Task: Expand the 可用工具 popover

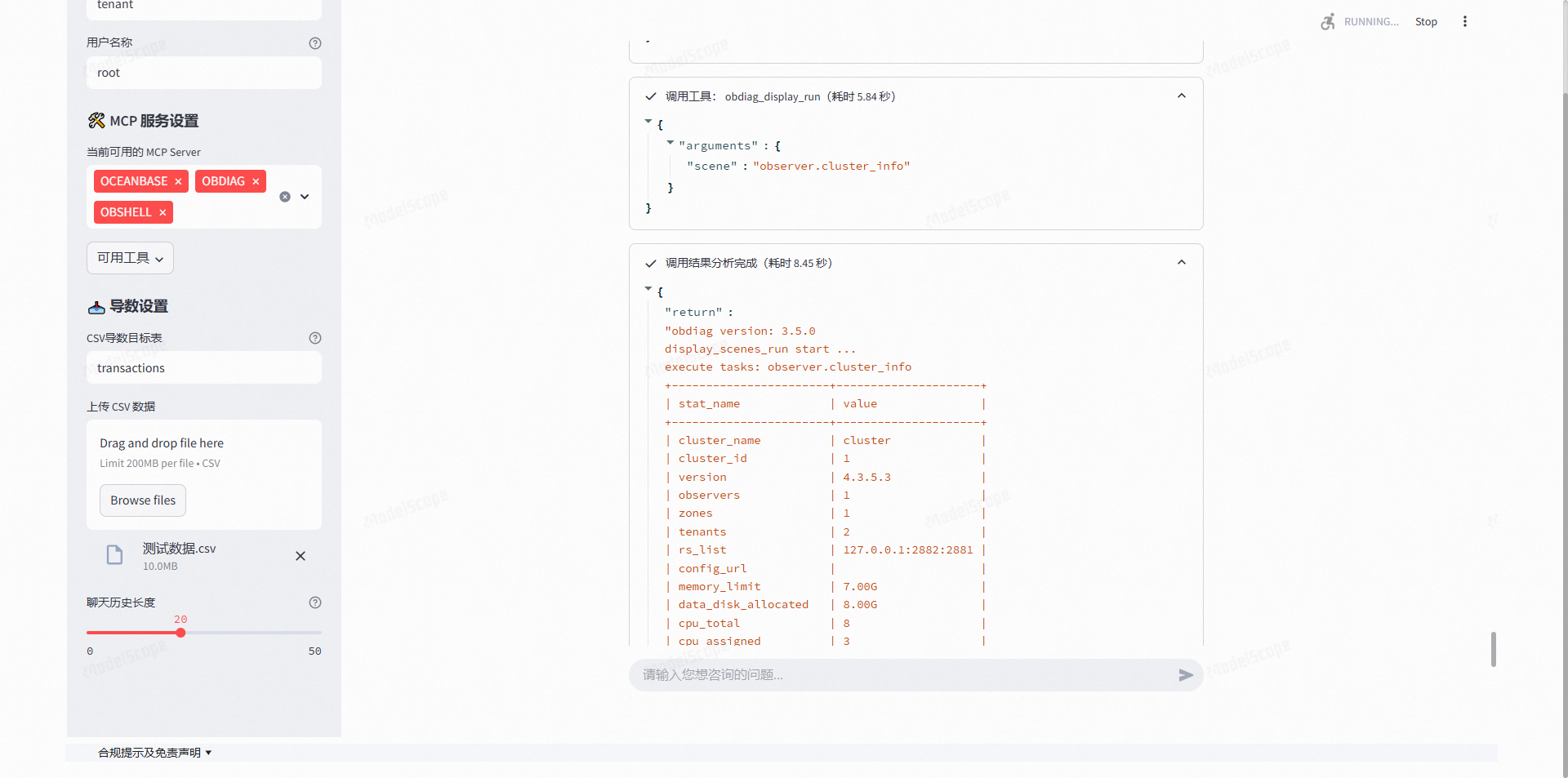Action: pyautogui.click(x=130, y=258)
